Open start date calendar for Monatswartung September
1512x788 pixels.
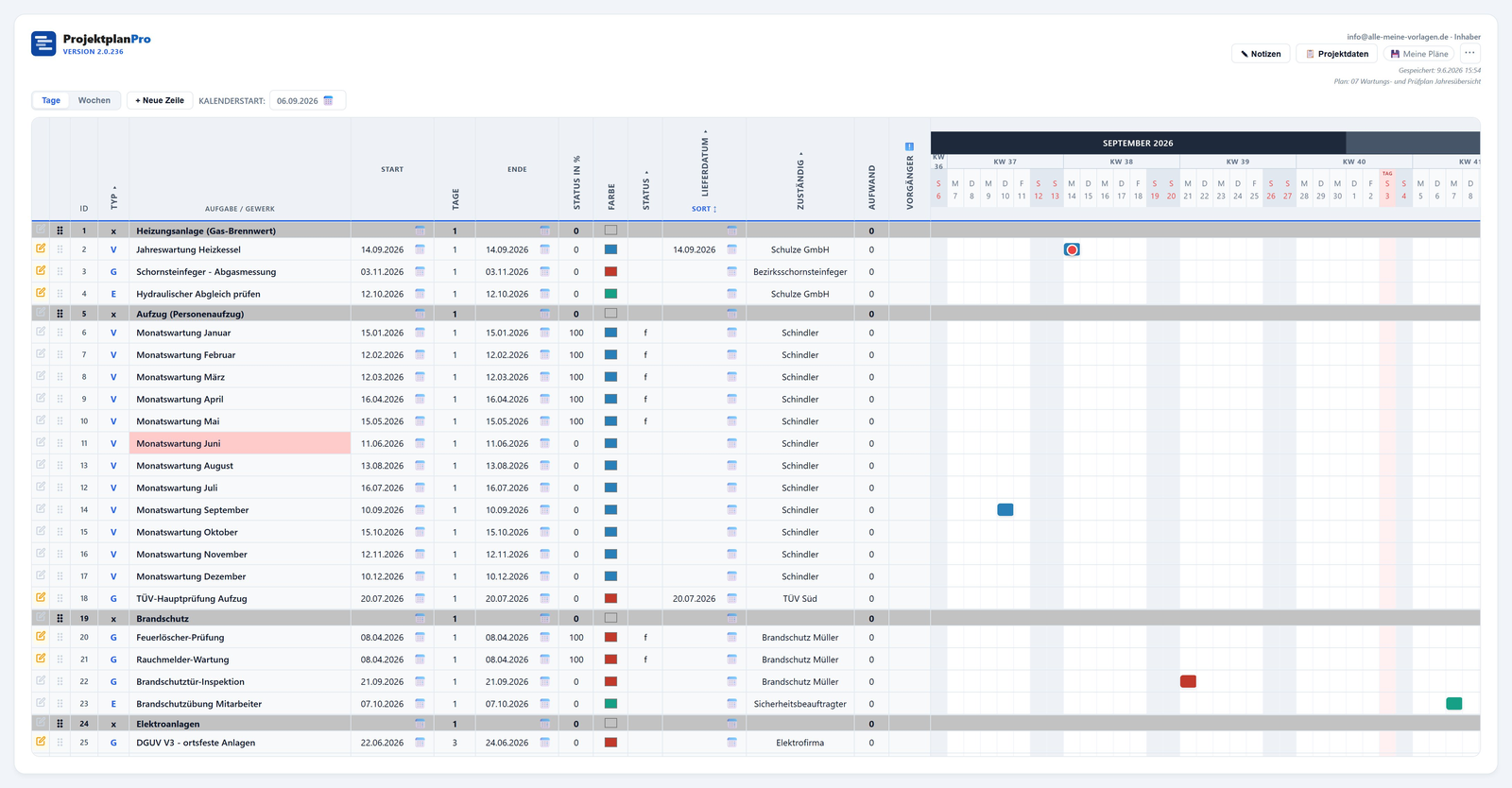420,510
